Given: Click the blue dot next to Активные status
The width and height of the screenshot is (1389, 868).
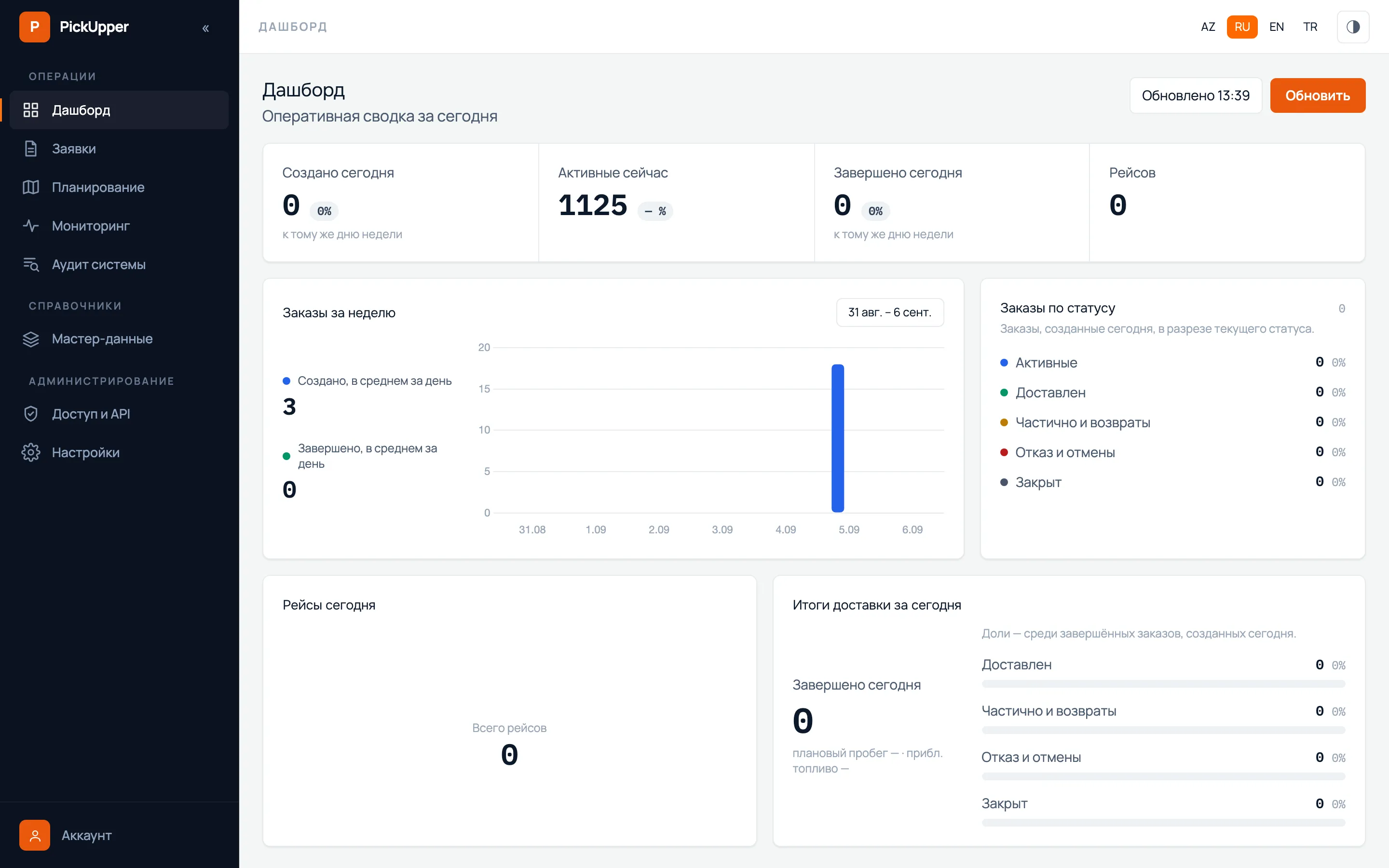Looking at the screenshot, I should (1004, 363).
